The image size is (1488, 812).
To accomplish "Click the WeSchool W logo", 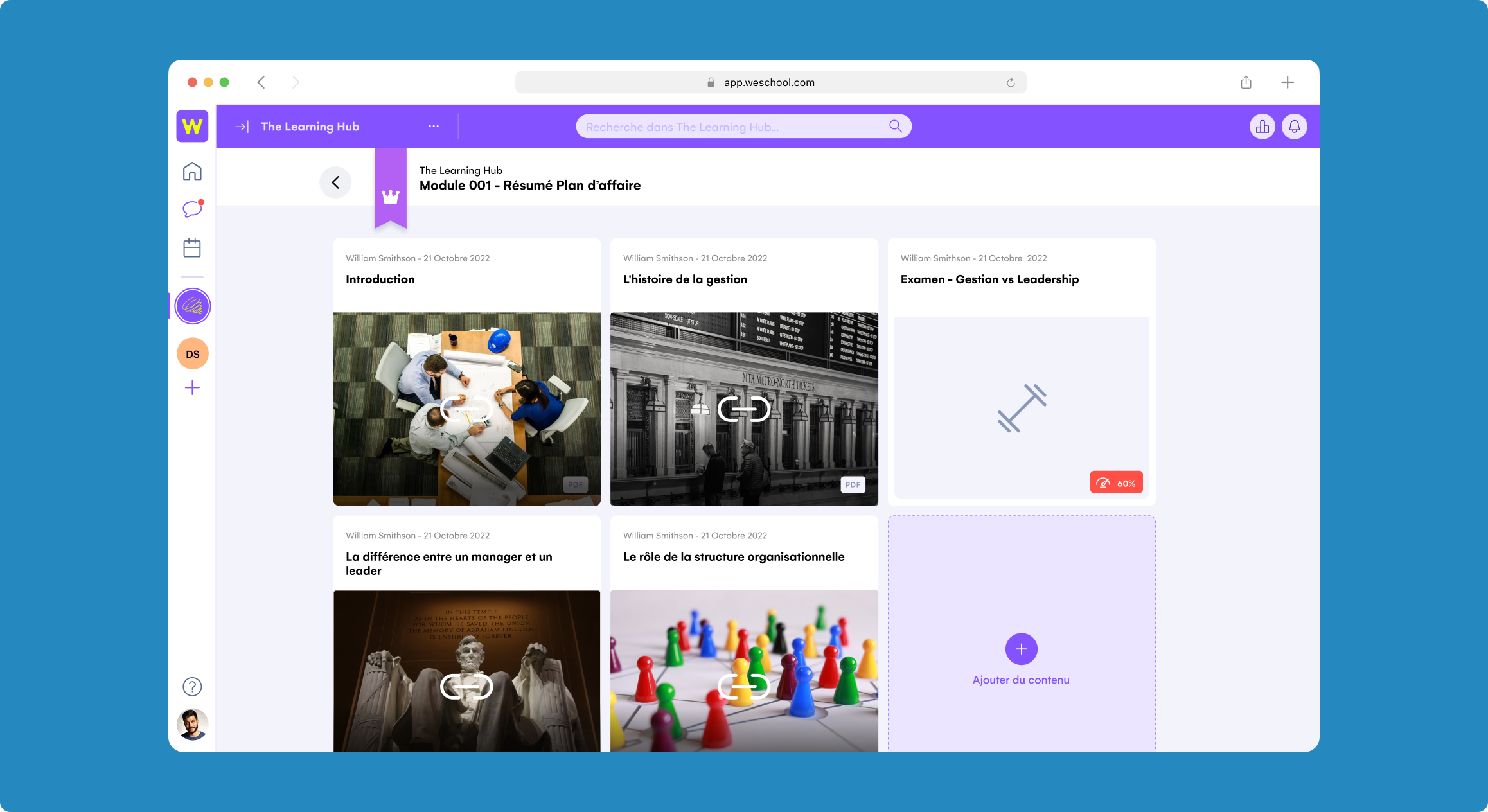I will pyautogui.click(x=192, y=126).
